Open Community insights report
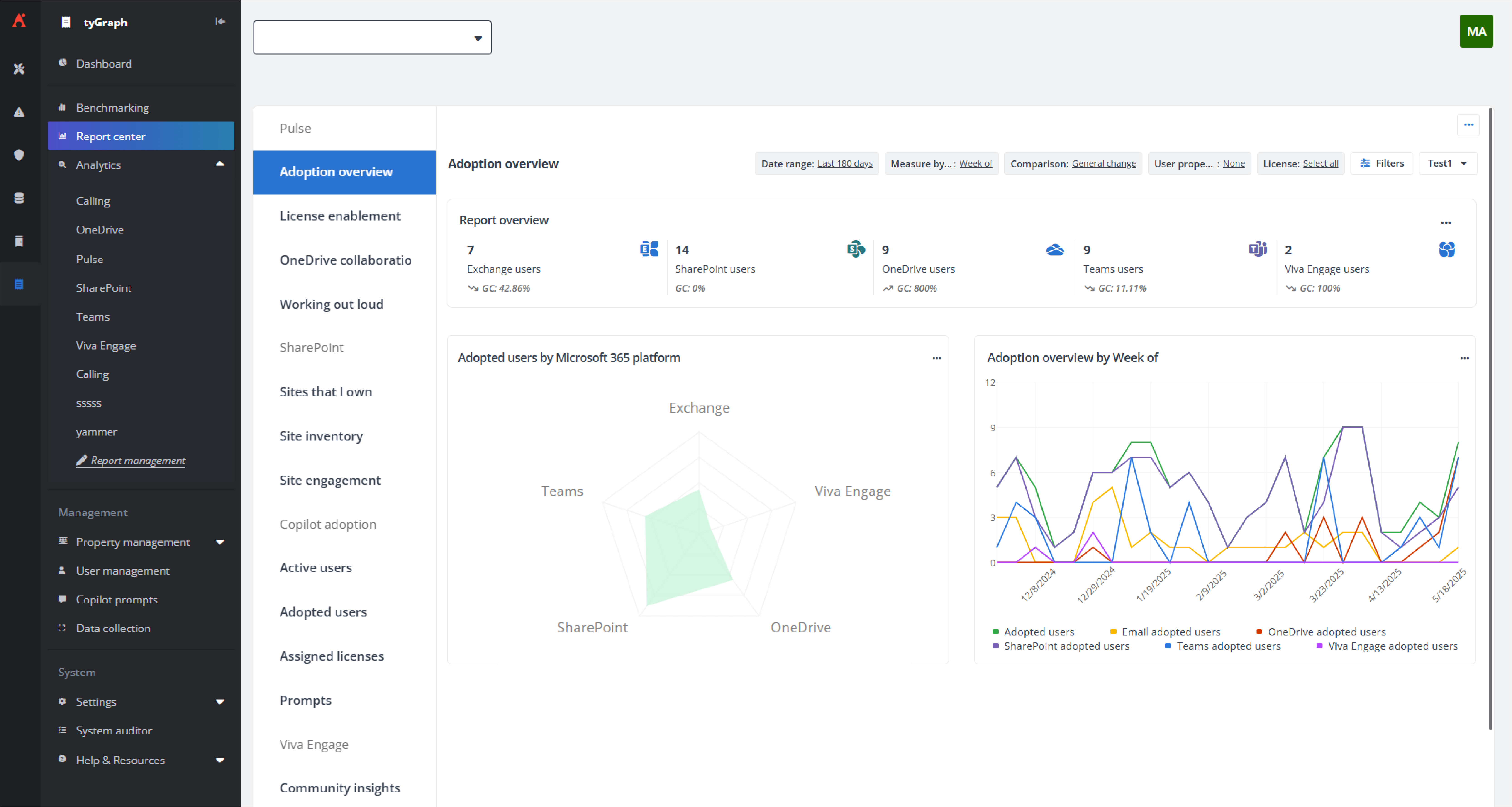 (x=340, y=788)
